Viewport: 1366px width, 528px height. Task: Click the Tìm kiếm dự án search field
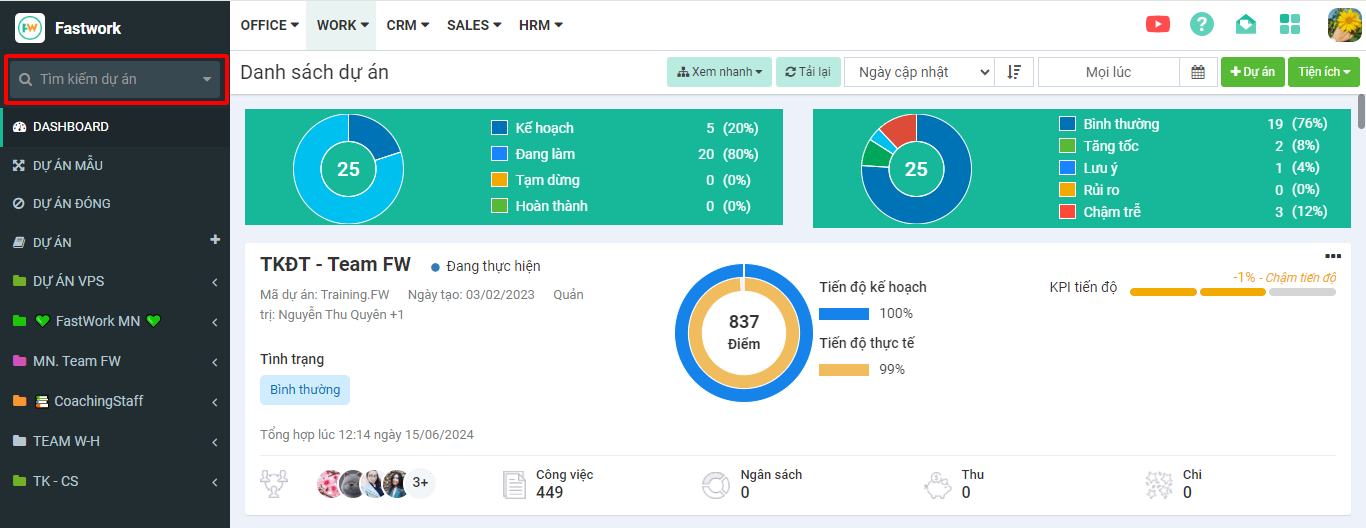coord(115,79)
